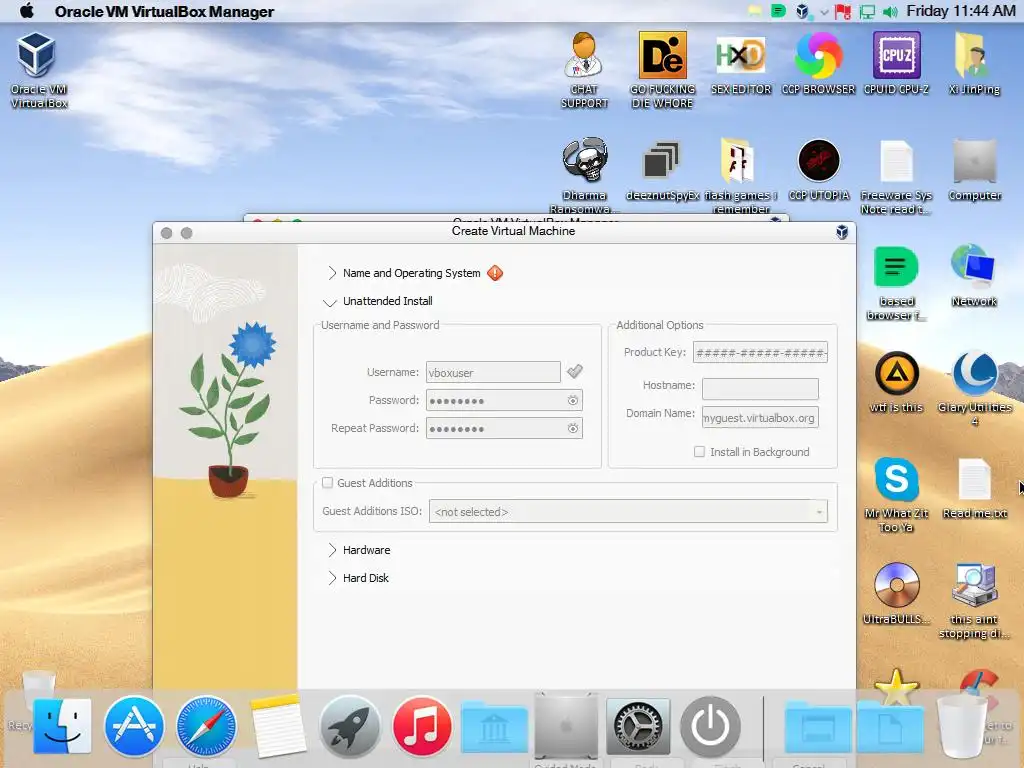The height and width of the screenshot is (768, 1024).
Task: Click the green chat icon in menu bar
Action: tap(778, 11)
